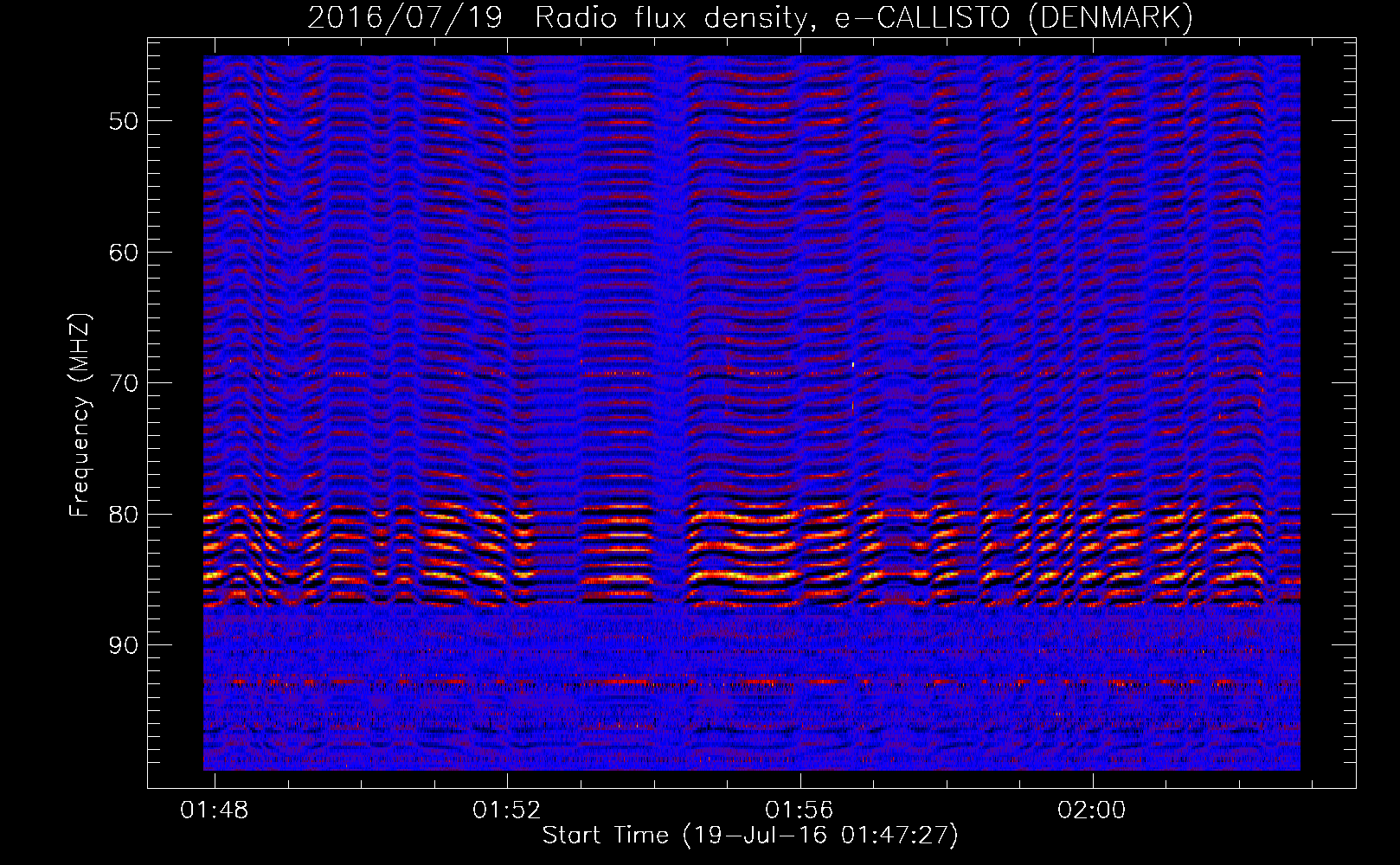The height and width of the screenshot is (865, 1400).
Task: Click the 'Frequency (MHZ)' axis label
Action: point(80,415)
